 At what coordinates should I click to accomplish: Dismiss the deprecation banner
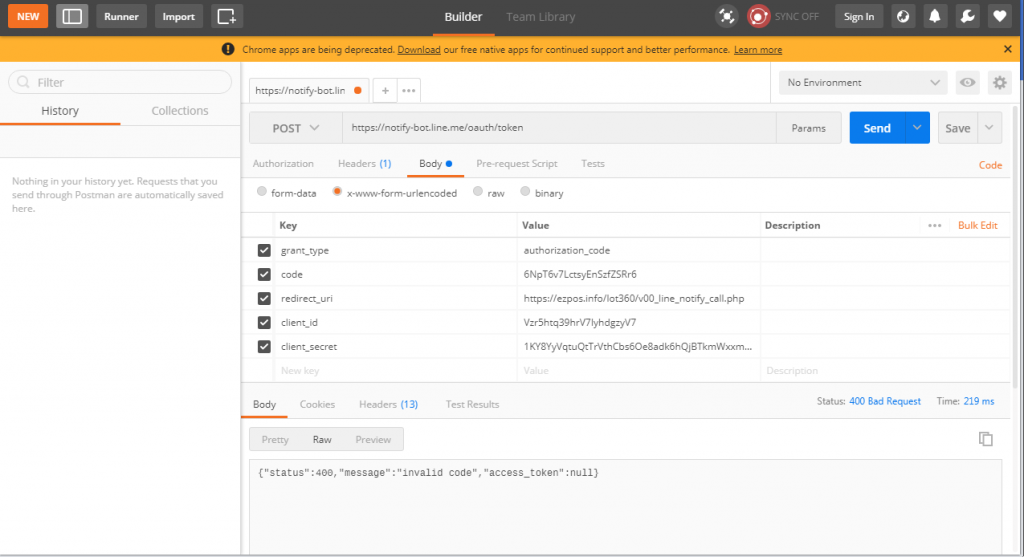(x=1008, y=49)
